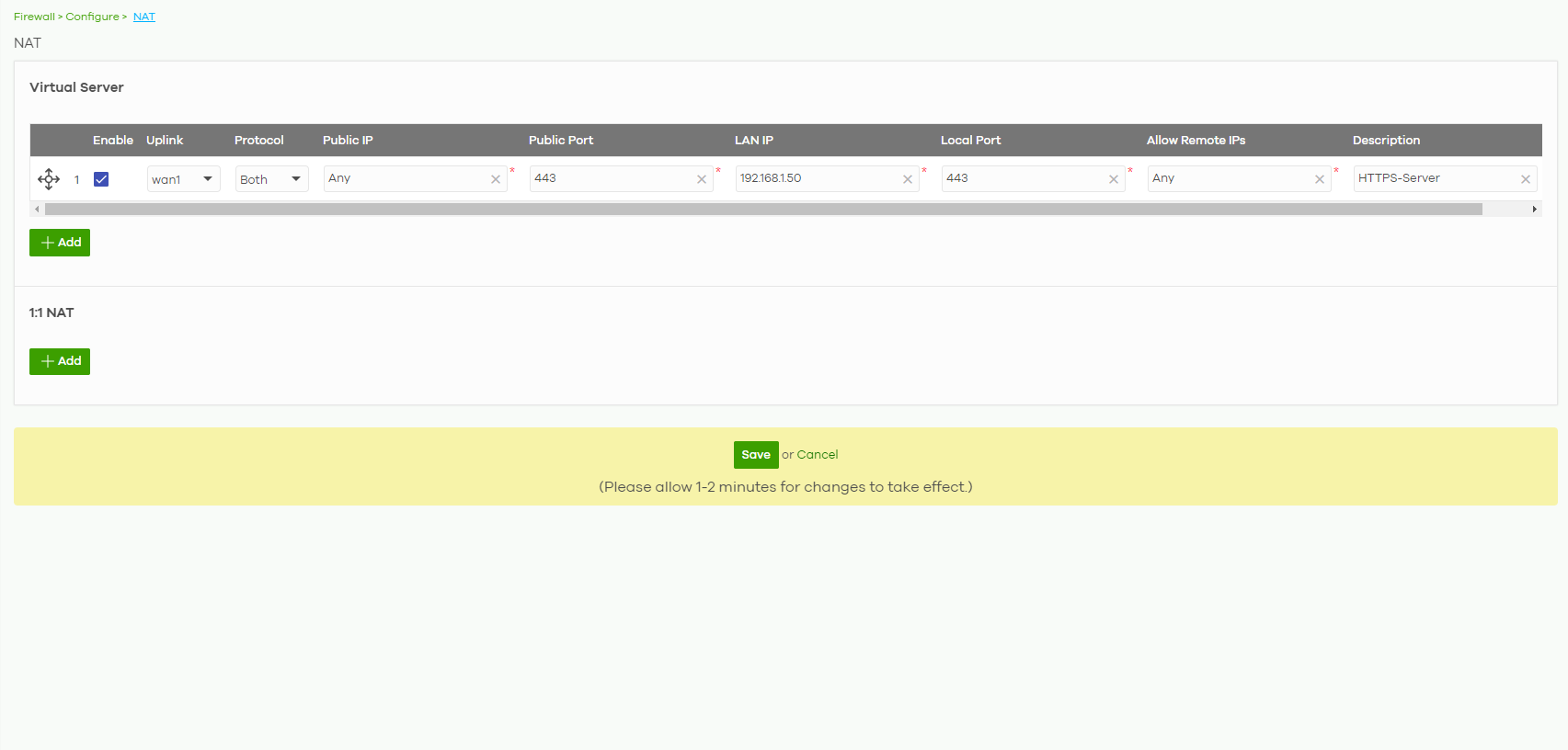Viewport: 1568px width, 750px height.
Task: Clear the Local Port field with X icon
Action: coord(1114,179)
